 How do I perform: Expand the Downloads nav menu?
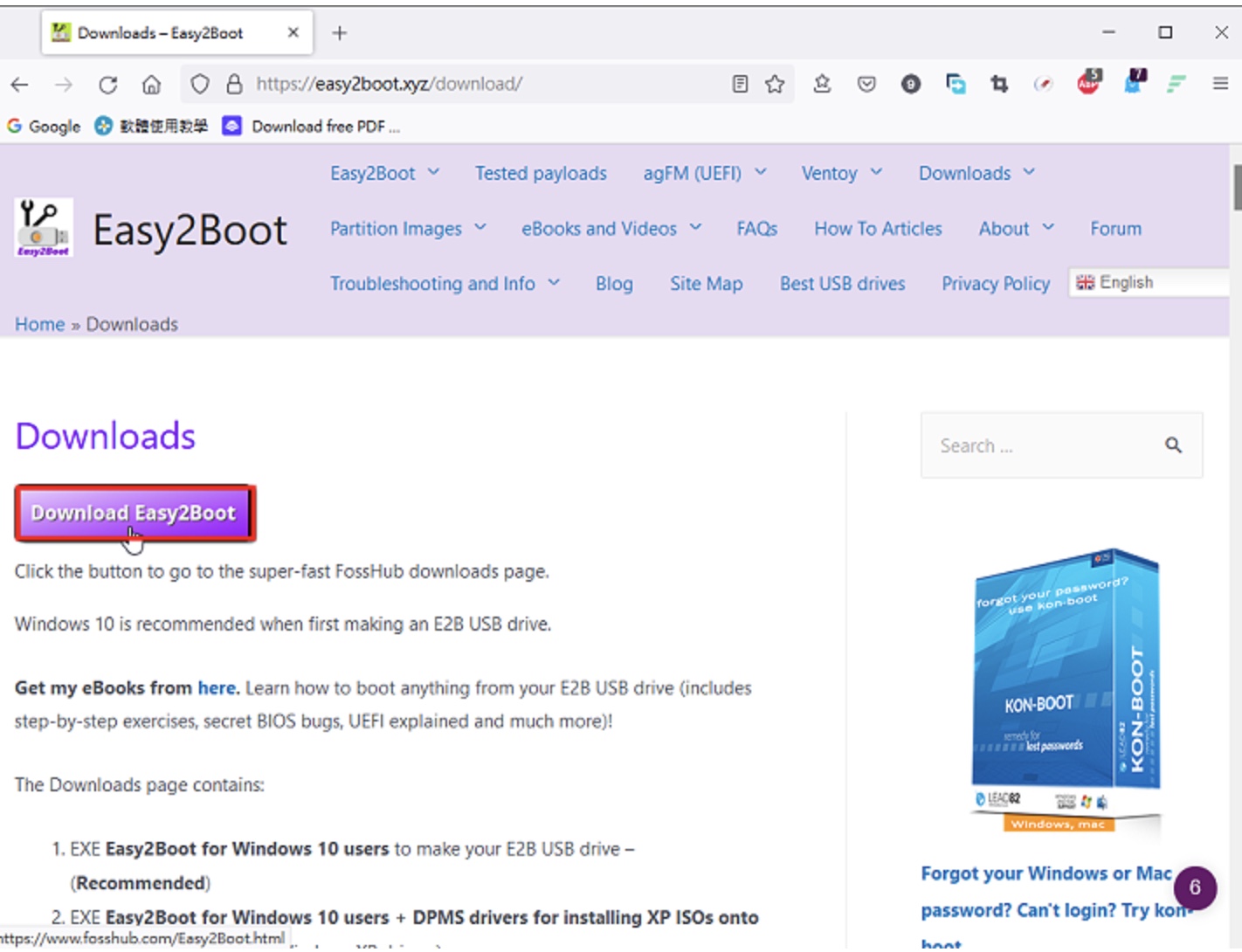[976, 173]
